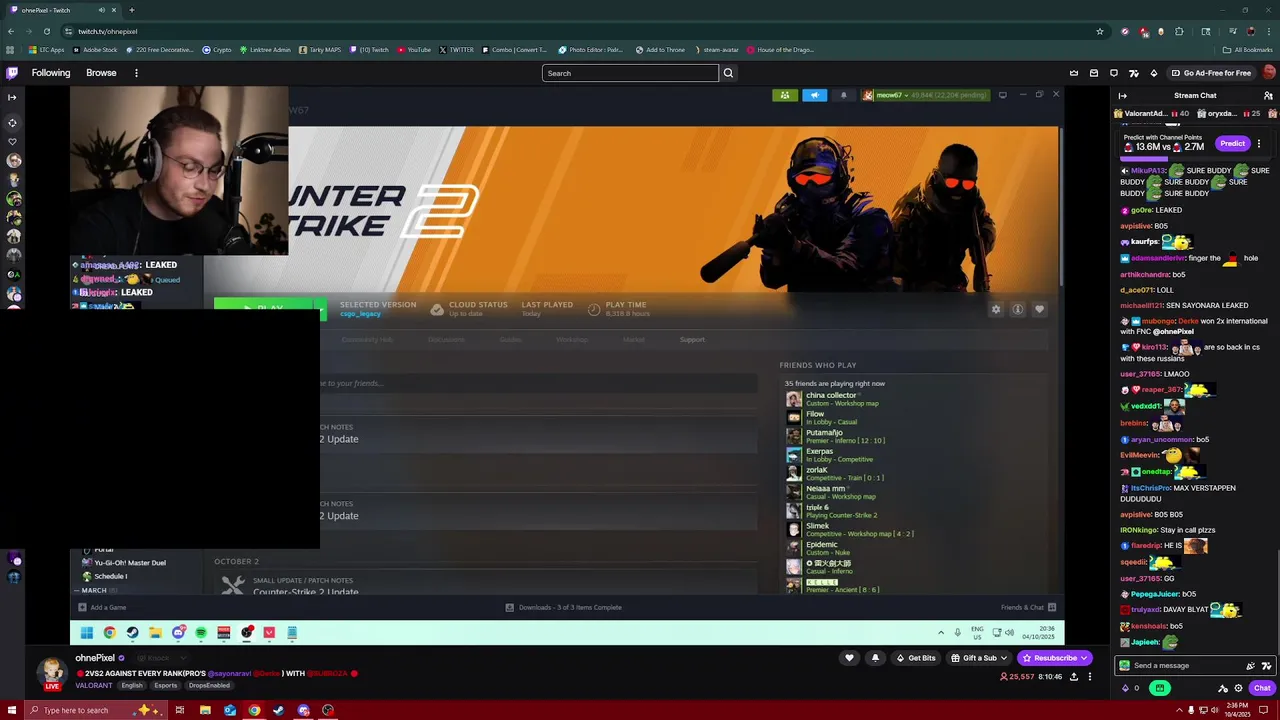
Task: Click the blue announcements megaphone in the streamed Steam window
Action: 814,95
